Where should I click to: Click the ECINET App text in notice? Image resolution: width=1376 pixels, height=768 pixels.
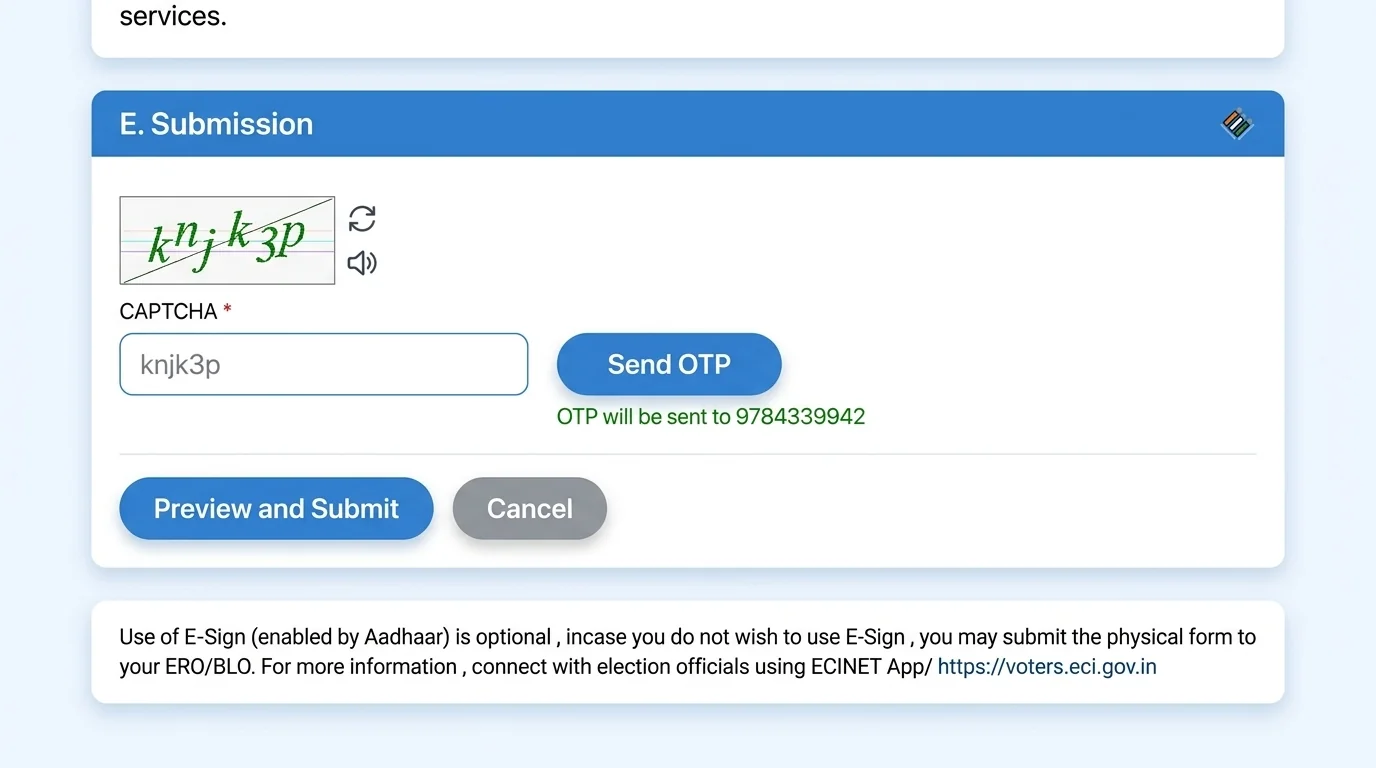(865, 667)
